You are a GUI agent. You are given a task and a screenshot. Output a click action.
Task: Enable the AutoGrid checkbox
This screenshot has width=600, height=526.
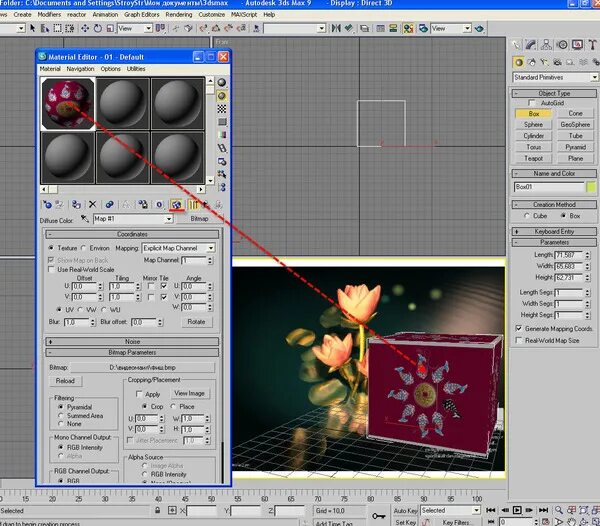point(531,103)
